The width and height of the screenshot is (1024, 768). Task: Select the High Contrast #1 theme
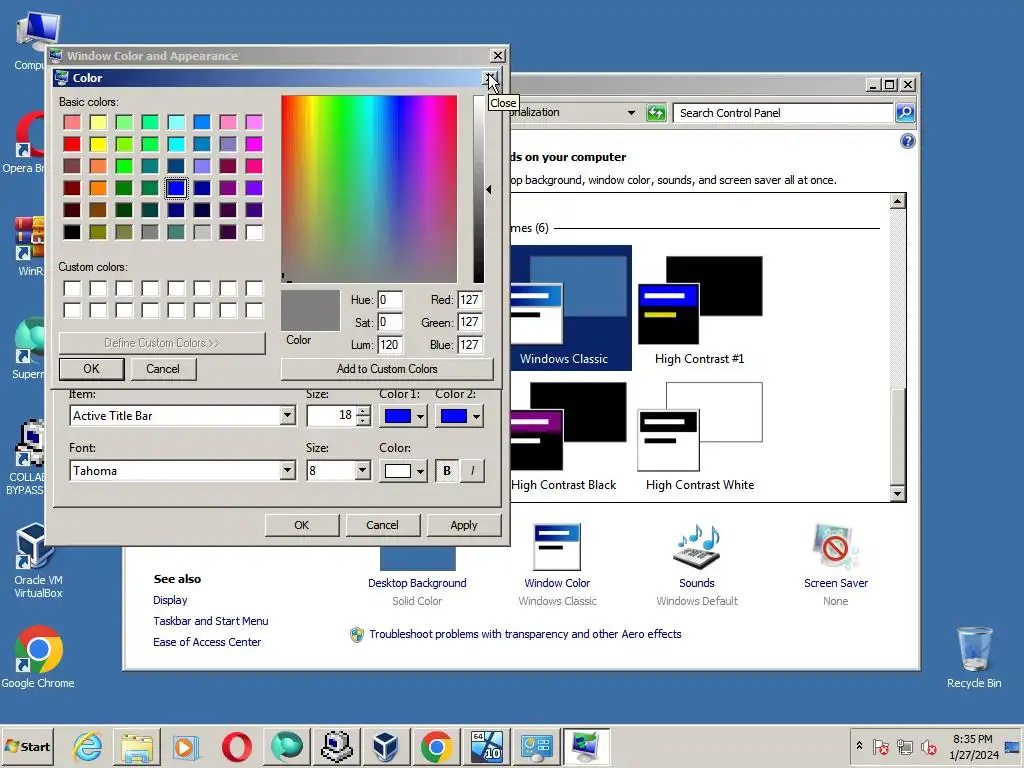[699, 310]
